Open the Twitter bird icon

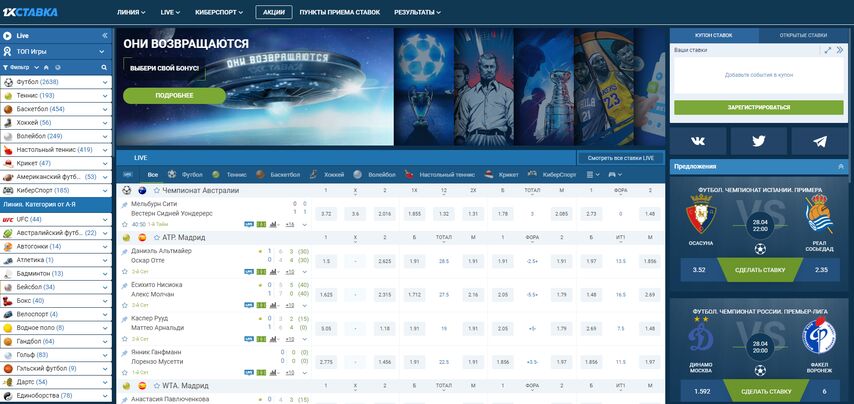[x=759, y=142]
